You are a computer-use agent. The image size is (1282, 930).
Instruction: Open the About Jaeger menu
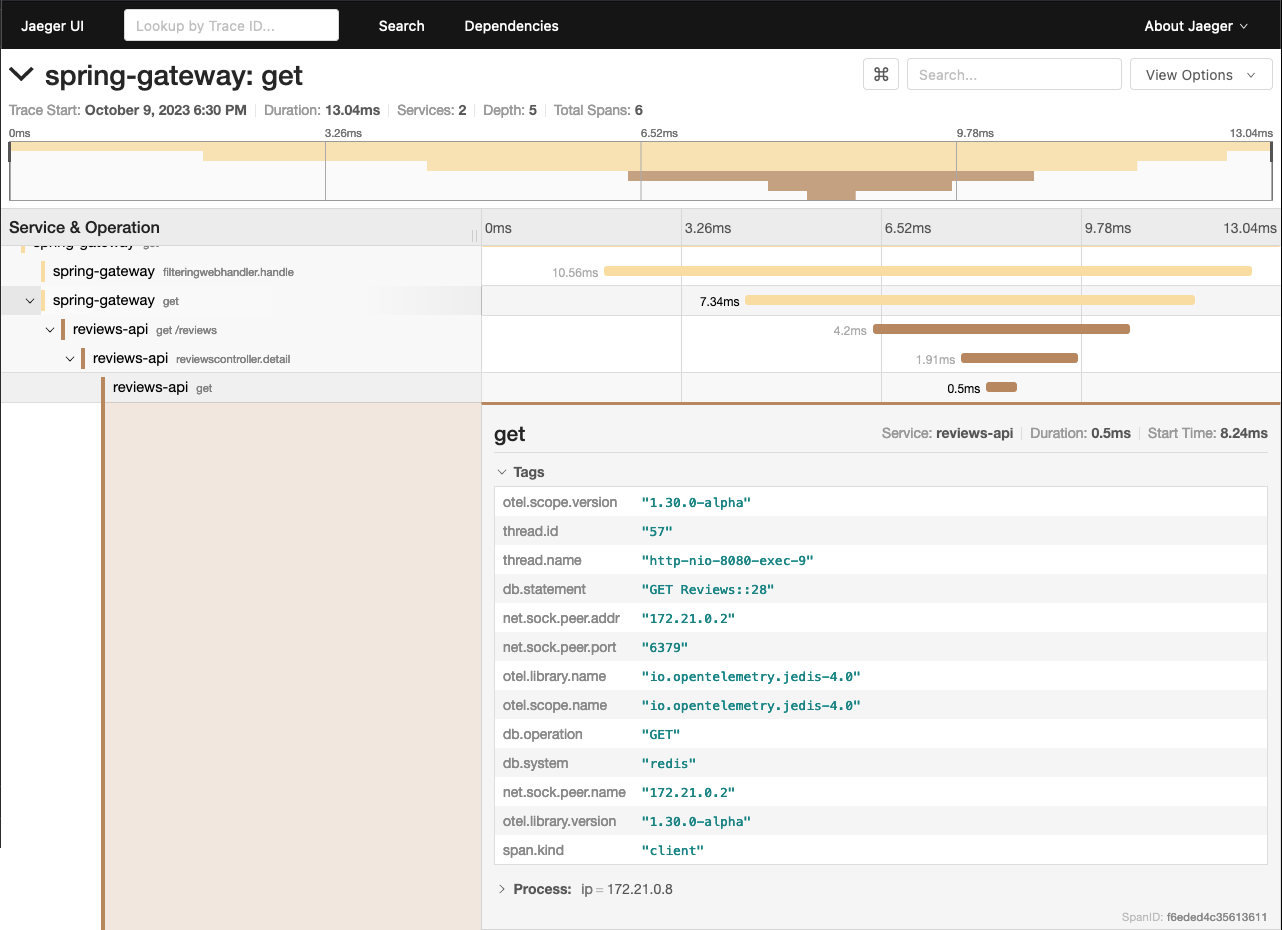[x=1196, y=26]
